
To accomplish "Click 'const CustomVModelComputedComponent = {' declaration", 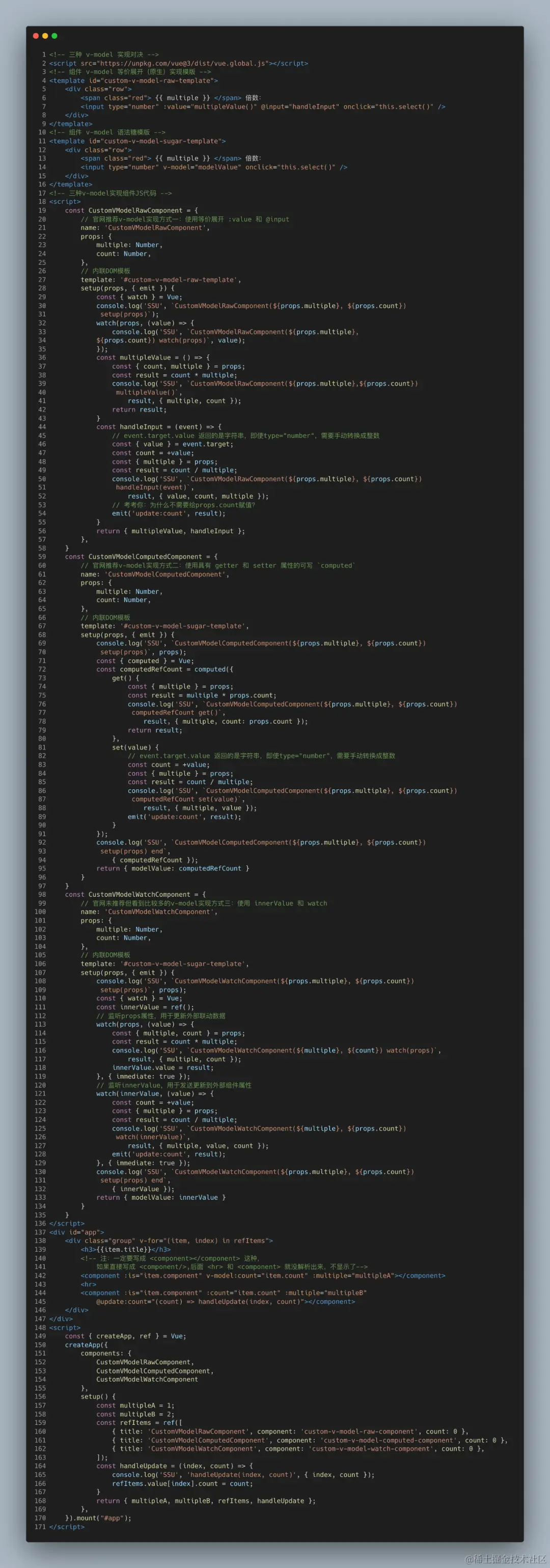I will pos(141,556).
